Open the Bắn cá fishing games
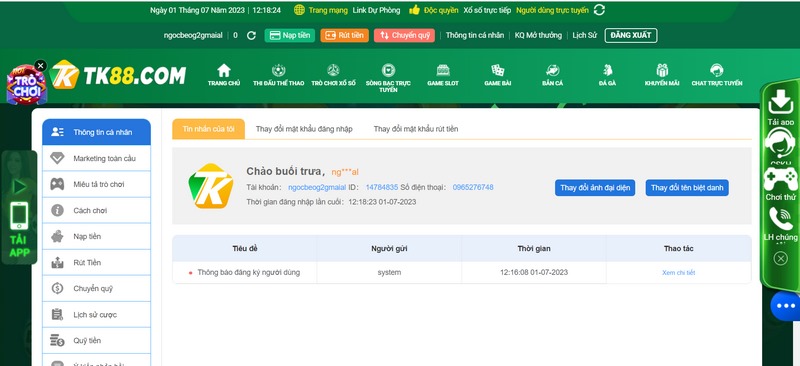 [x=553, y=75]
